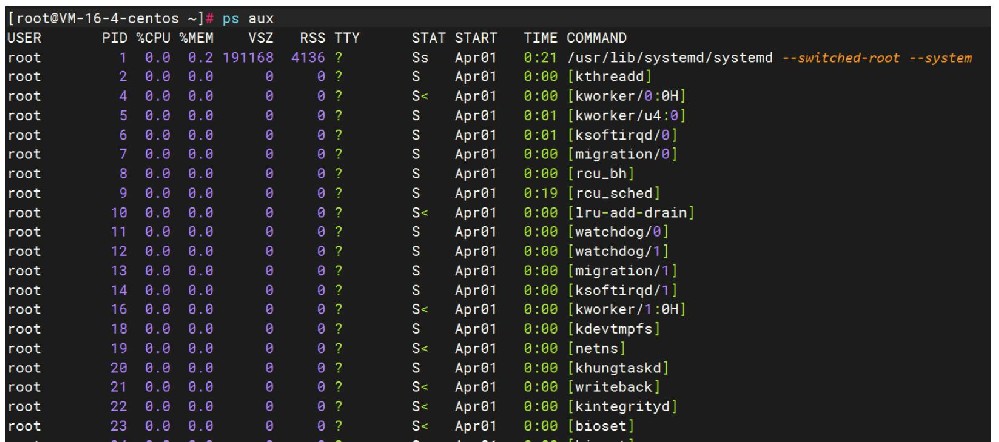Click the RSS column header
The width and height of the screenshot is (999, 442).
[x=312, y=38]
